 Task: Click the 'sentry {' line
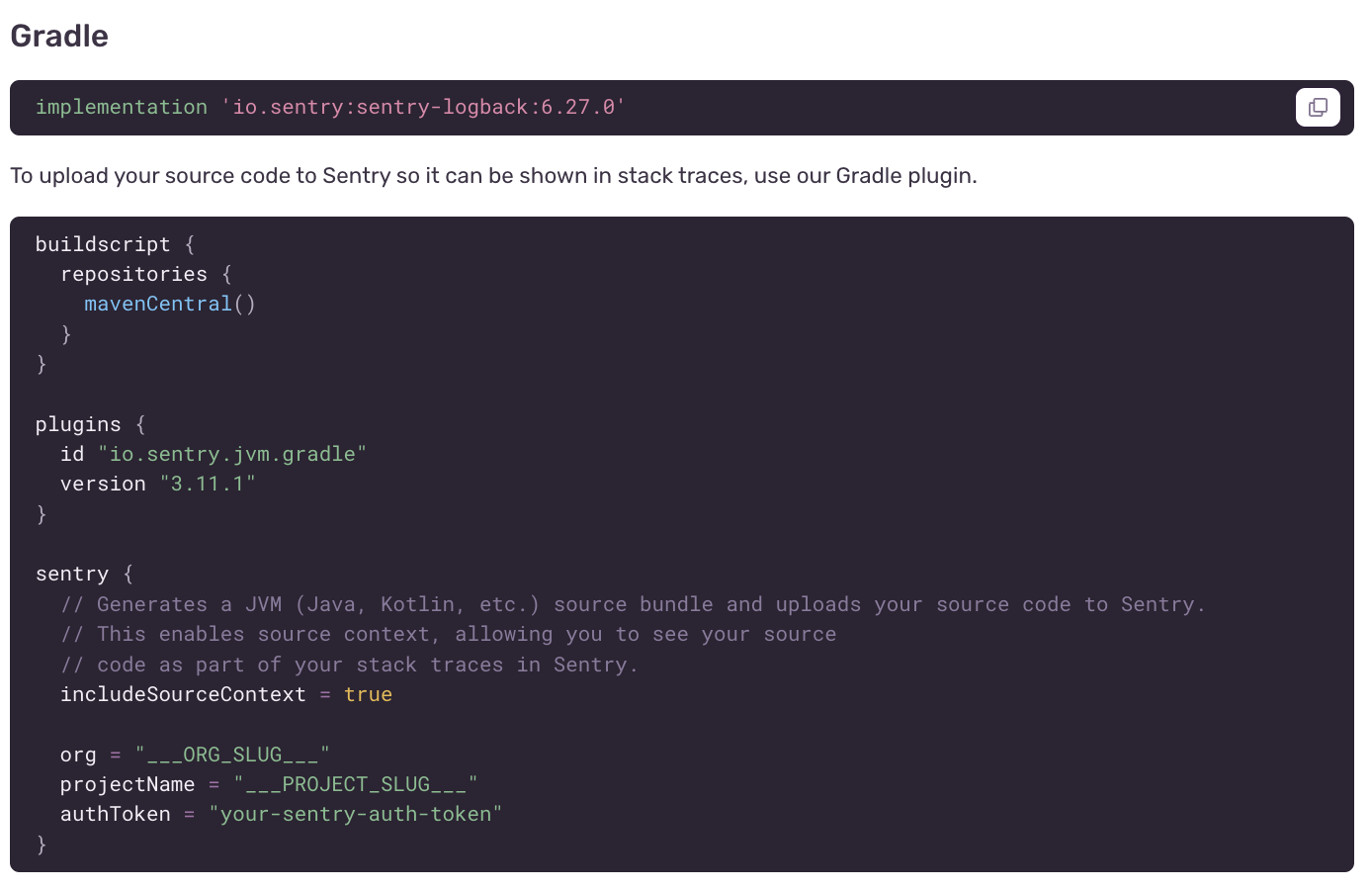(x=85, y=574)
